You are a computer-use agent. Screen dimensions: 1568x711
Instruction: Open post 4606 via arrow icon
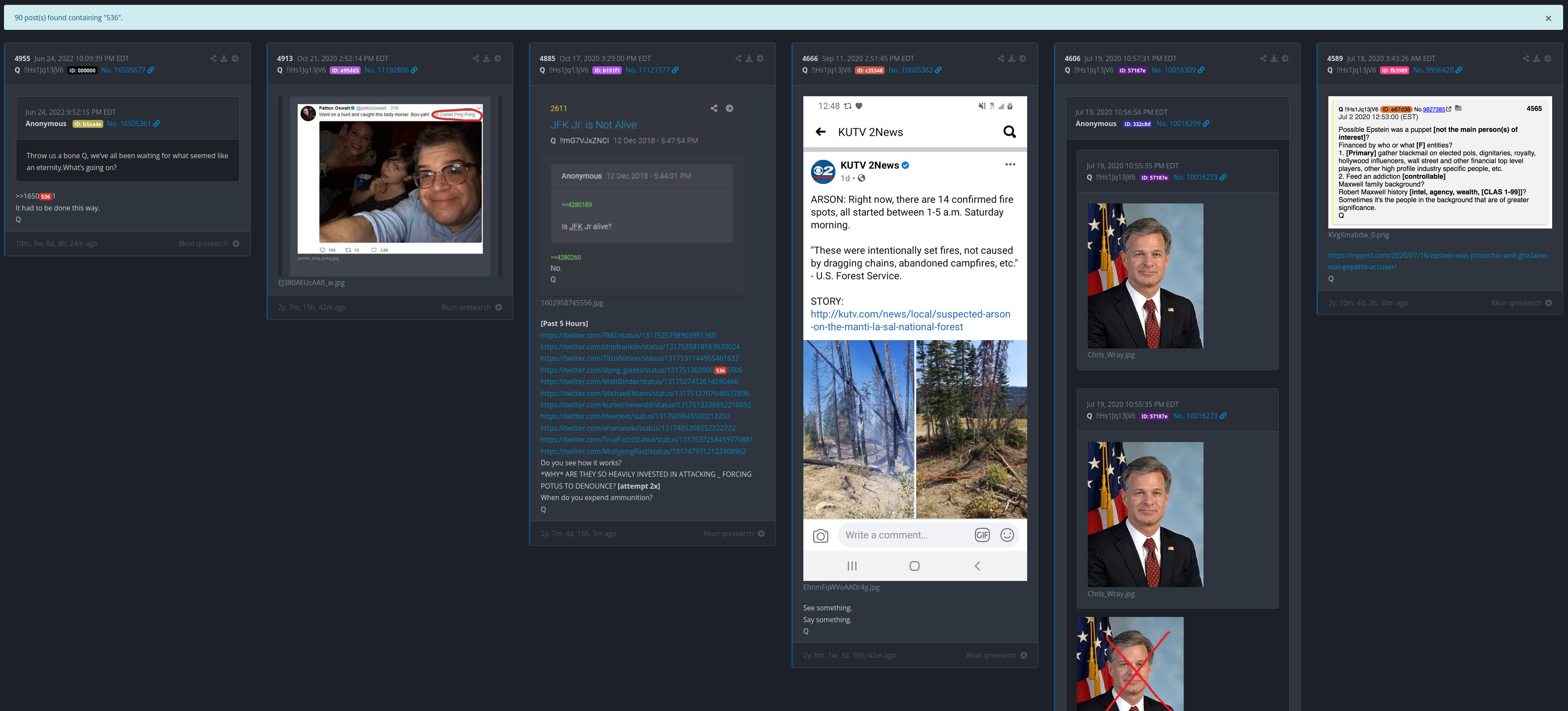click(1285, 58)
